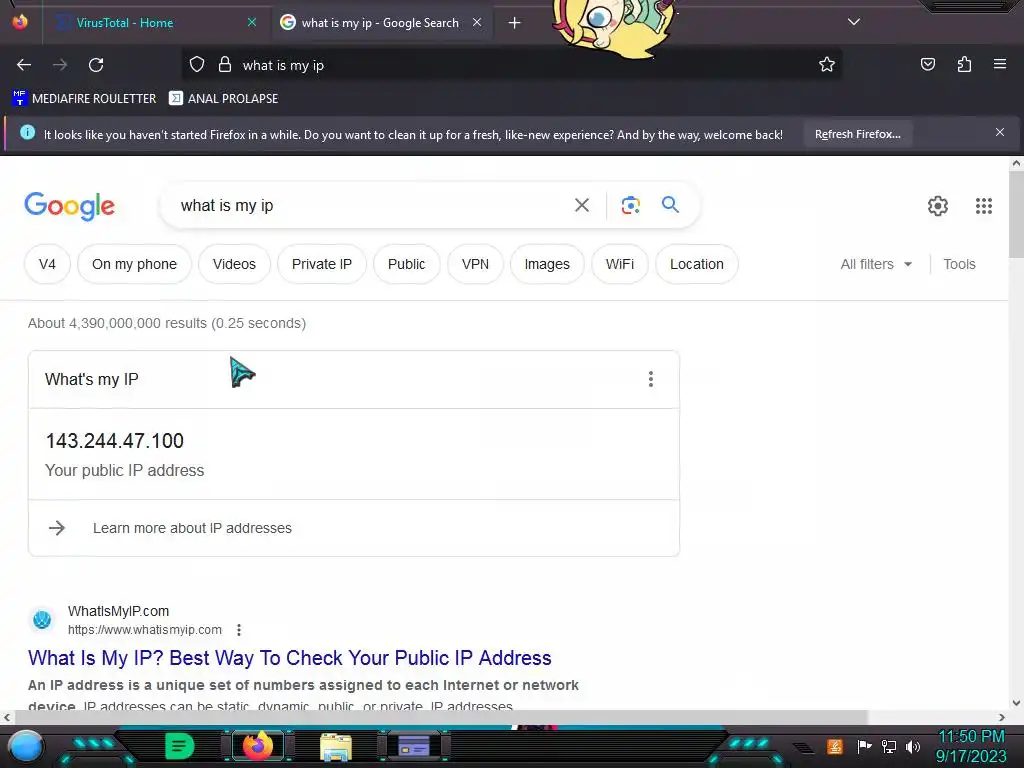1024x768 pixels.
Task: Open the green notes app on taskbar
Action: [x=180, y=746]
